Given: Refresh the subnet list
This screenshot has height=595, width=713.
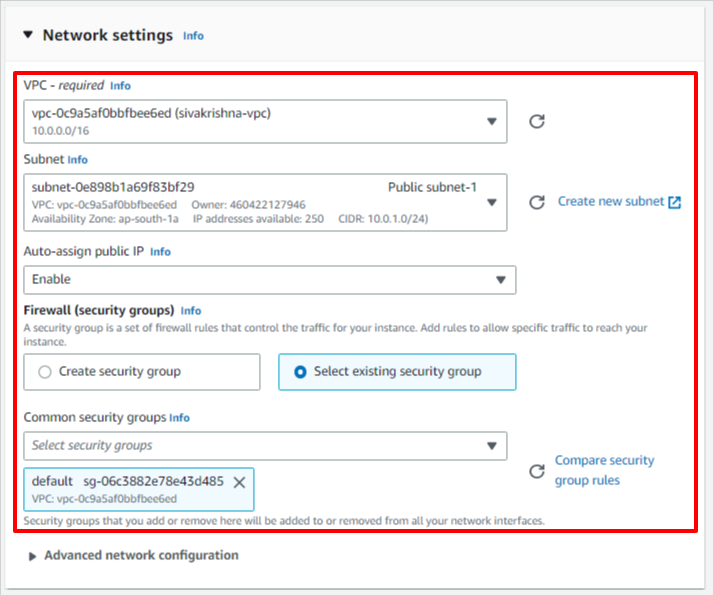Looking at the screenshot, I should [537, 202].
